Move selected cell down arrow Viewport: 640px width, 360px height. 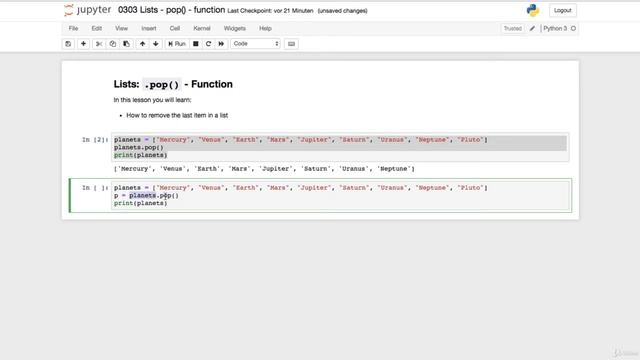[x=156, y=44]
